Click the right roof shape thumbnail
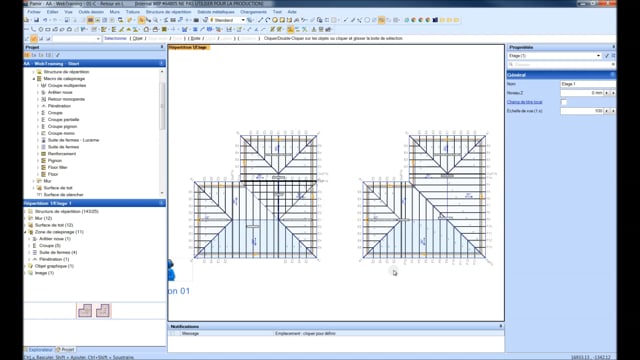 pyautogui.click(x=102, y=311)
